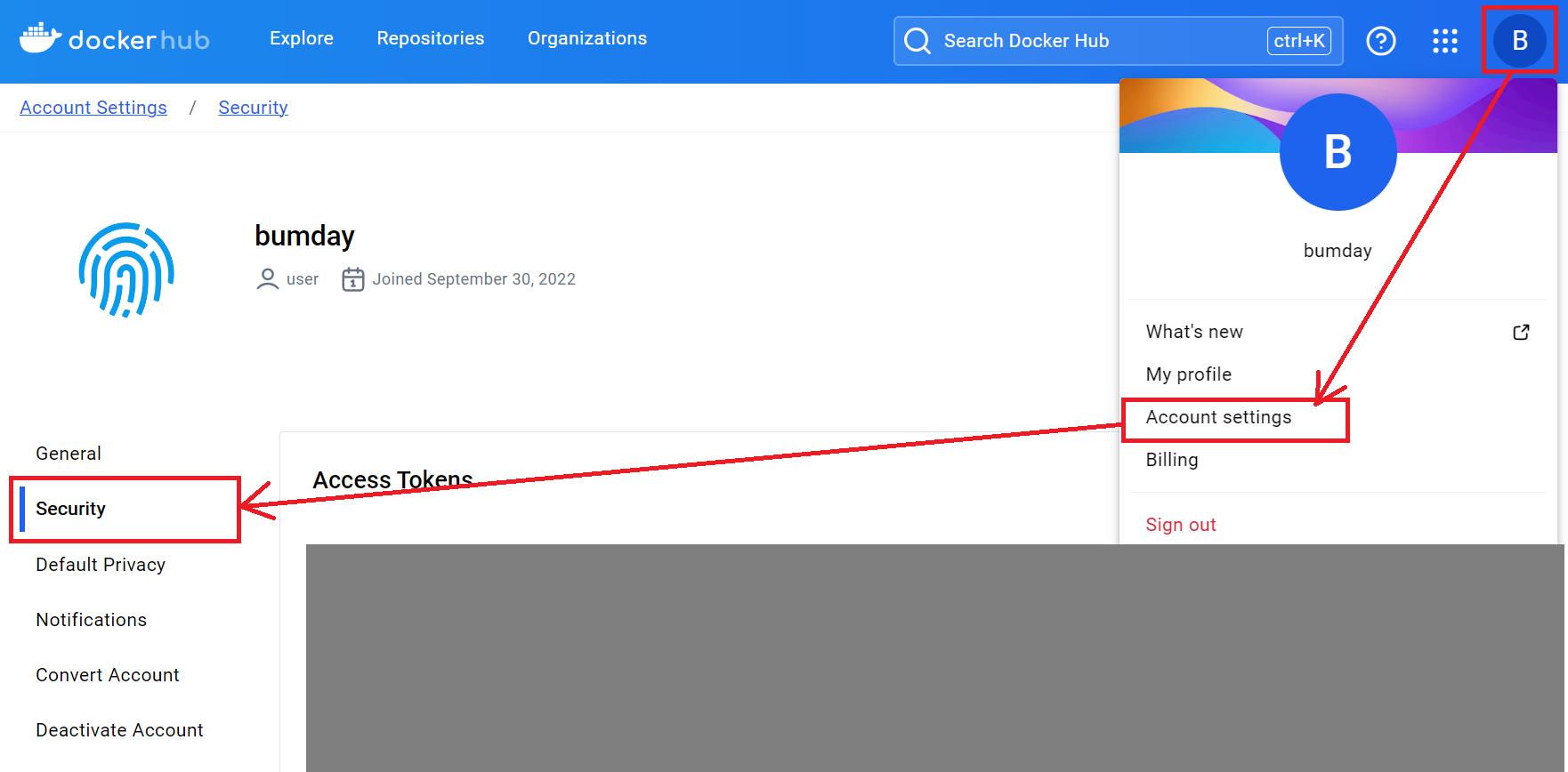
Task: Choose Account settings in user menu
Action: point(1218,417)
